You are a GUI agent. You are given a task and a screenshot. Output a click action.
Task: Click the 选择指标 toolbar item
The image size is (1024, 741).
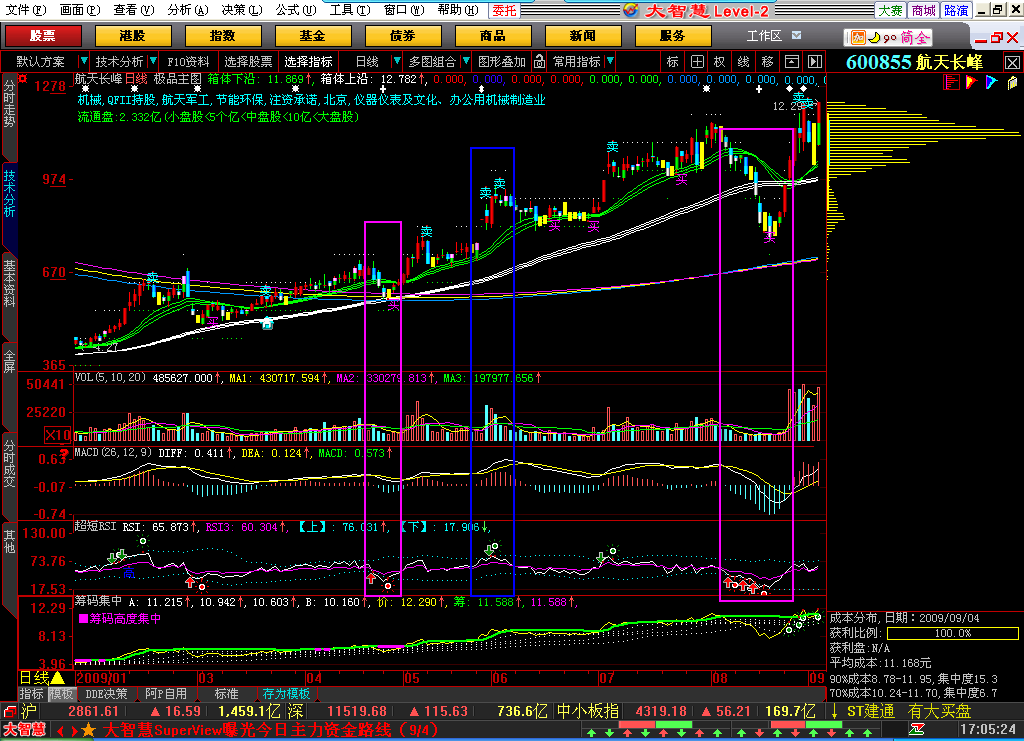[x=308, y=62]
